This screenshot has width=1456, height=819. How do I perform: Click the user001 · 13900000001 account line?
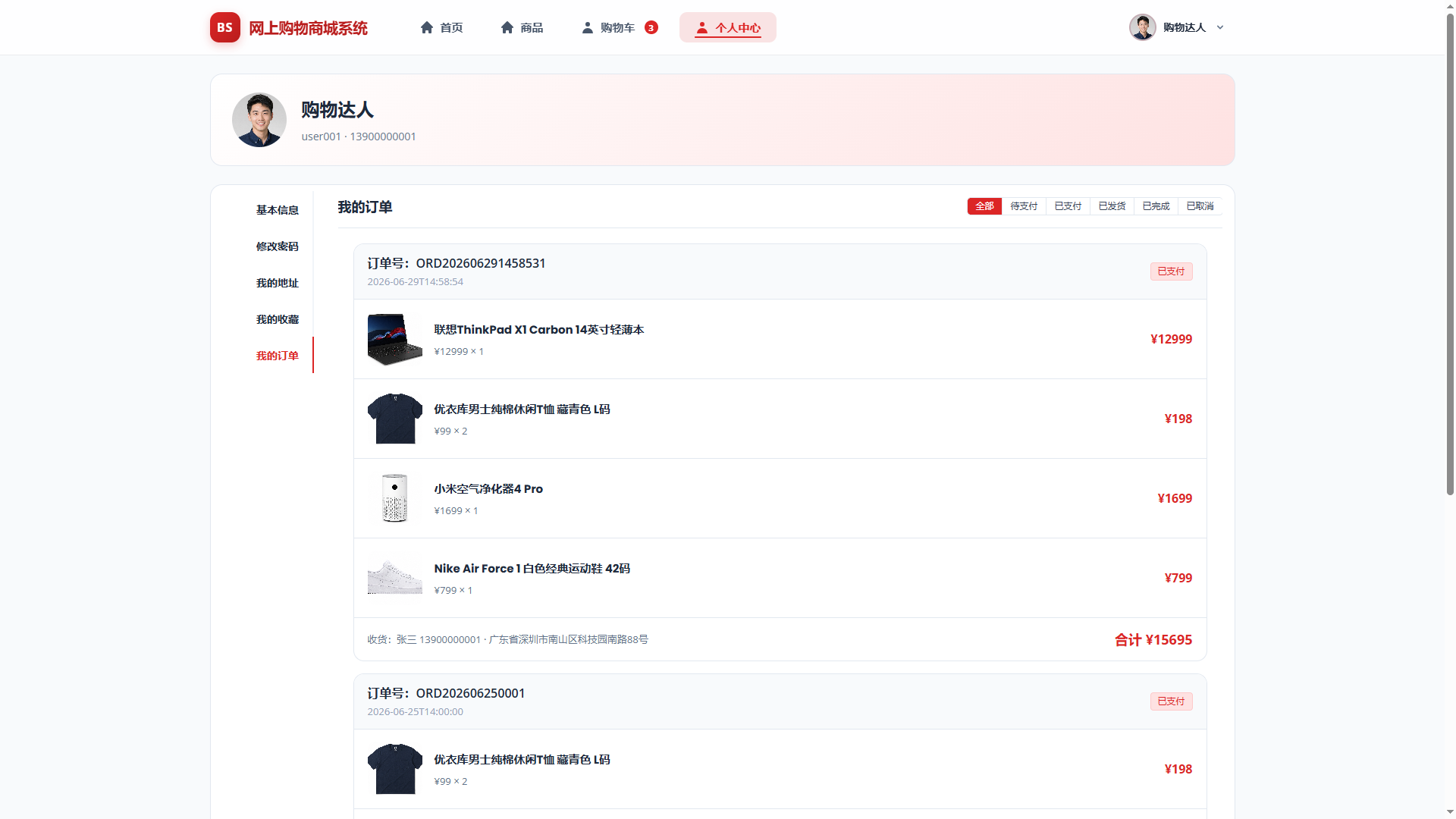(x=359, y=136)
